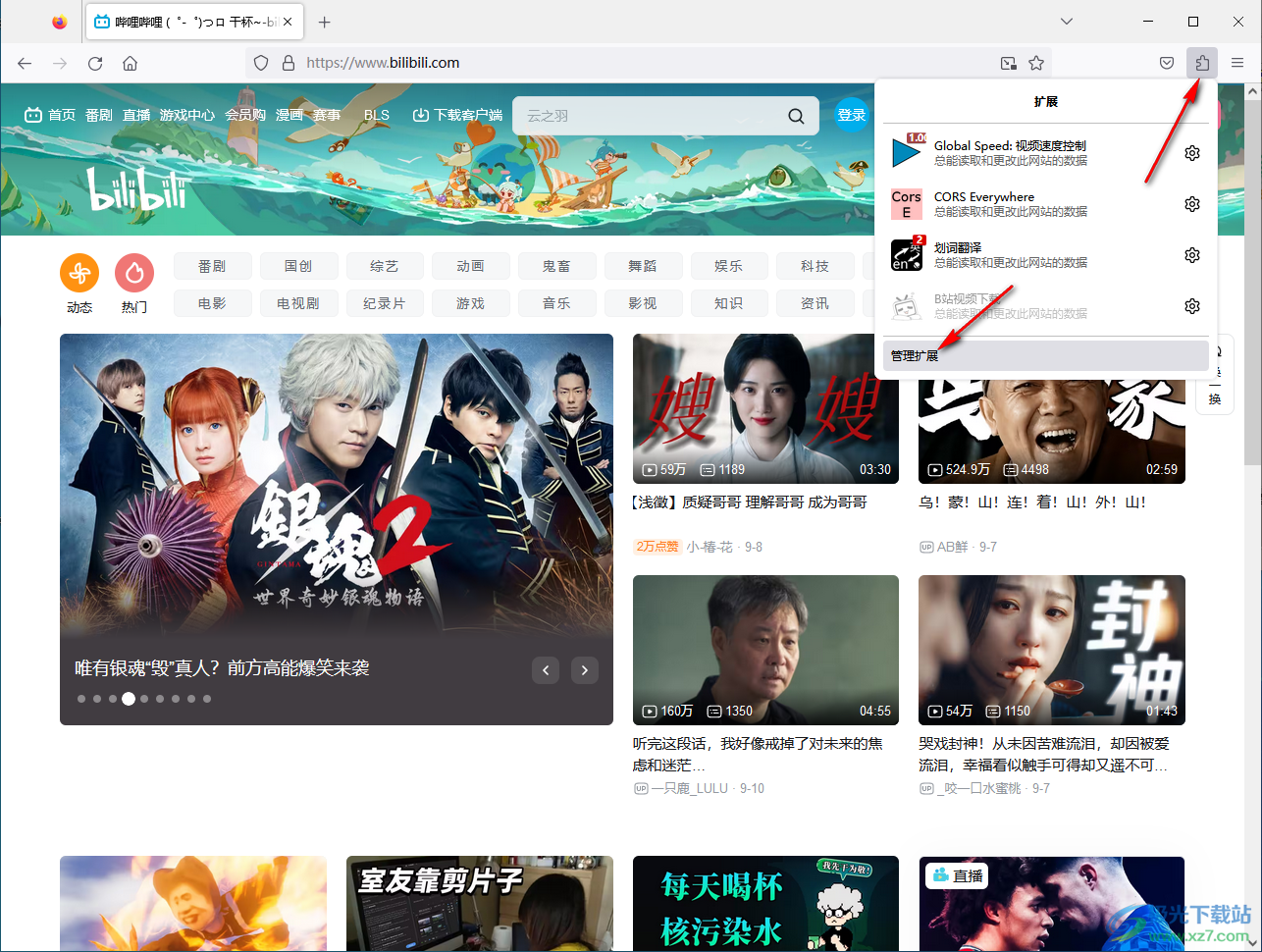Screen dimensions: 1262x952
Task: Open a new tab with the plus button
Action: (325, 22)
